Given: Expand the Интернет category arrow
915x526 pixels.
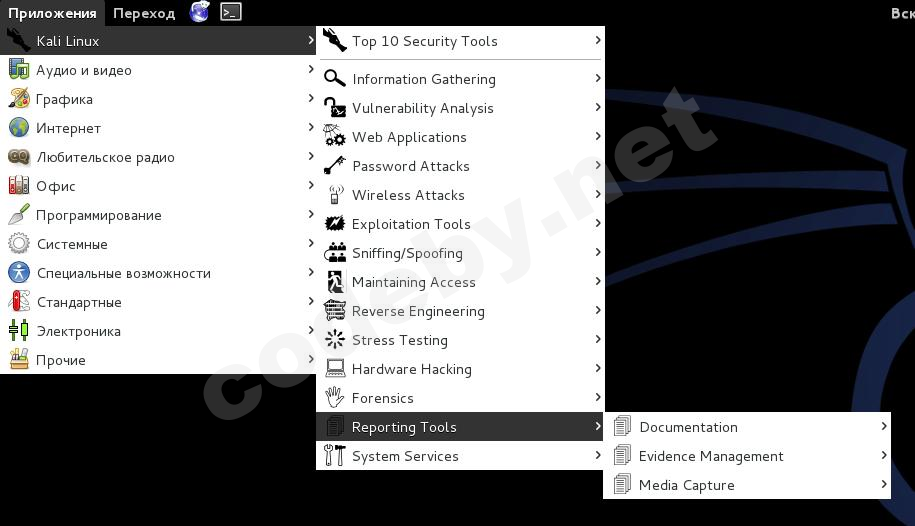Looking at the screenshot, I should (x=311, y=128).
